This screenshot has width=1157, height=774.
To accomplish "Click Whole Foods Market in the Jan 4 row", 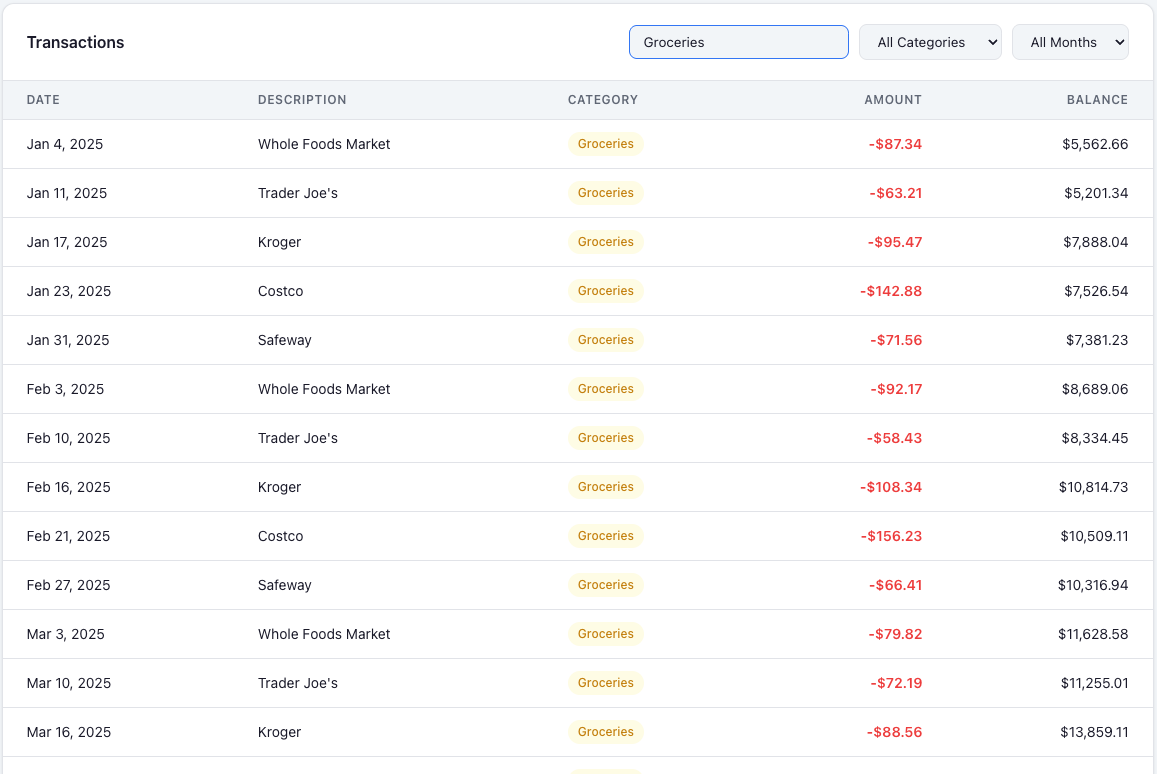I will (x=324, y=144).
